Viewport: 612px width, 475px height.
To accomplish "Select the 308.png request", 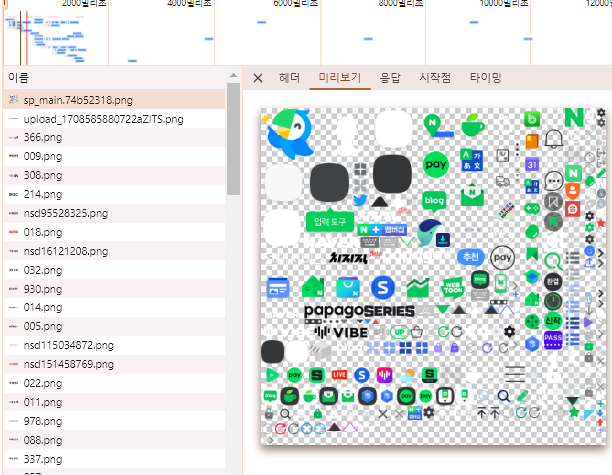I will (x=114, y=175).
